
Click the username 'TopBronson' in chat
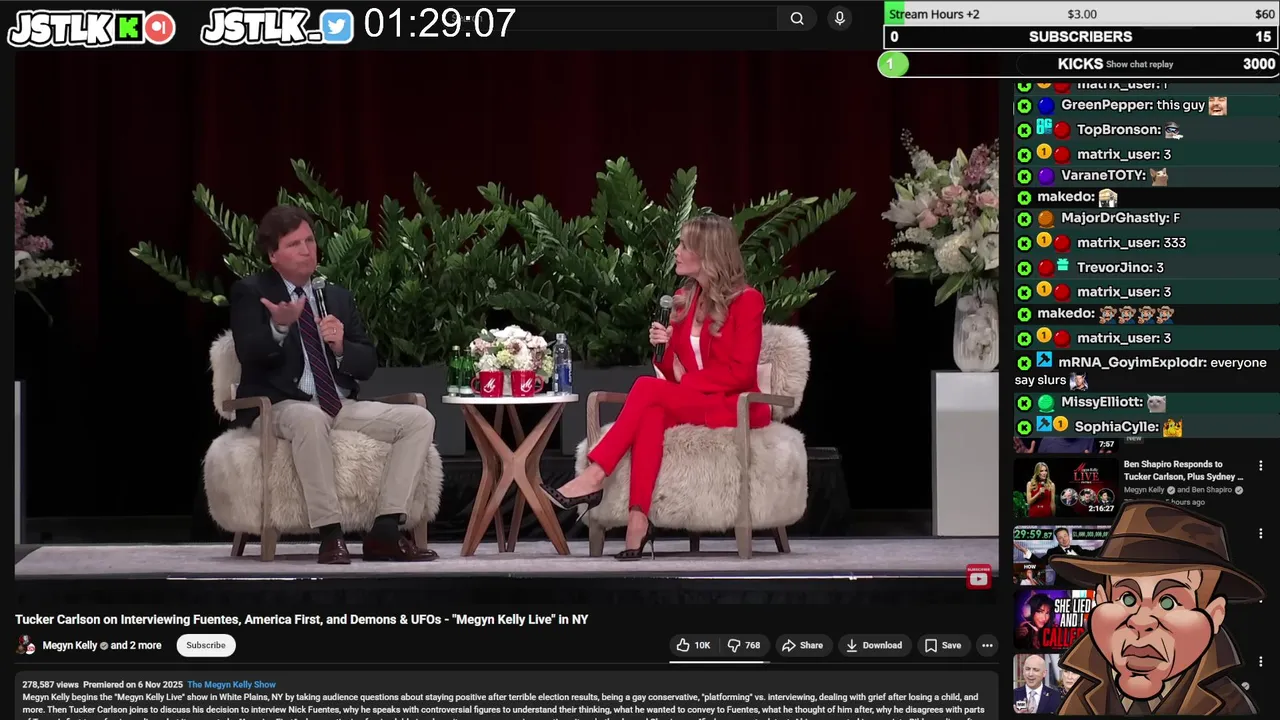1119,130
